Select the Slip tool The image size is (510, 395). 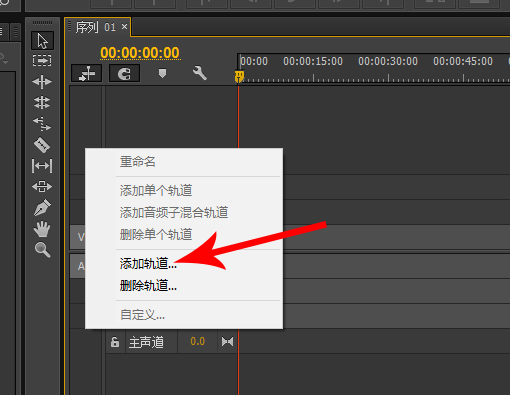[x=42, y=166]
